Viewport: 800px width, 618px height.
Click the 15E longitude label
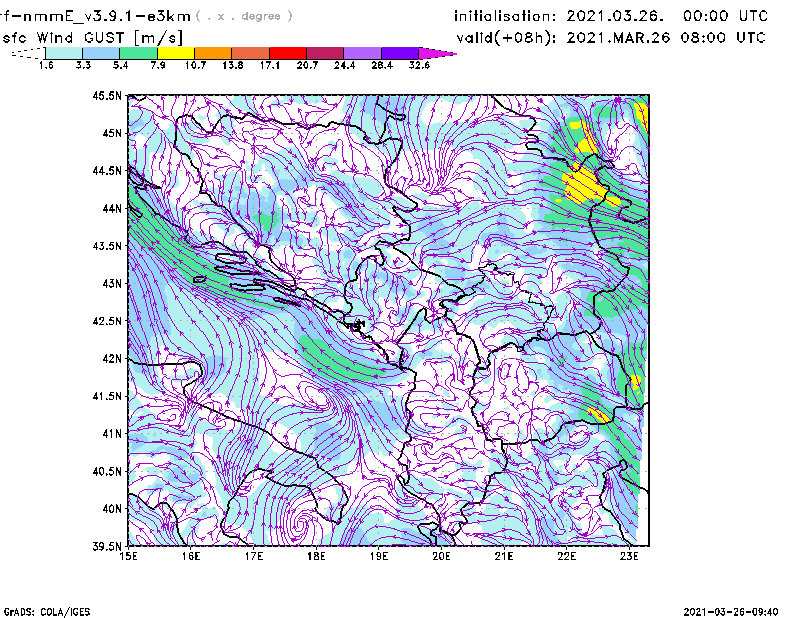point(128,556)
